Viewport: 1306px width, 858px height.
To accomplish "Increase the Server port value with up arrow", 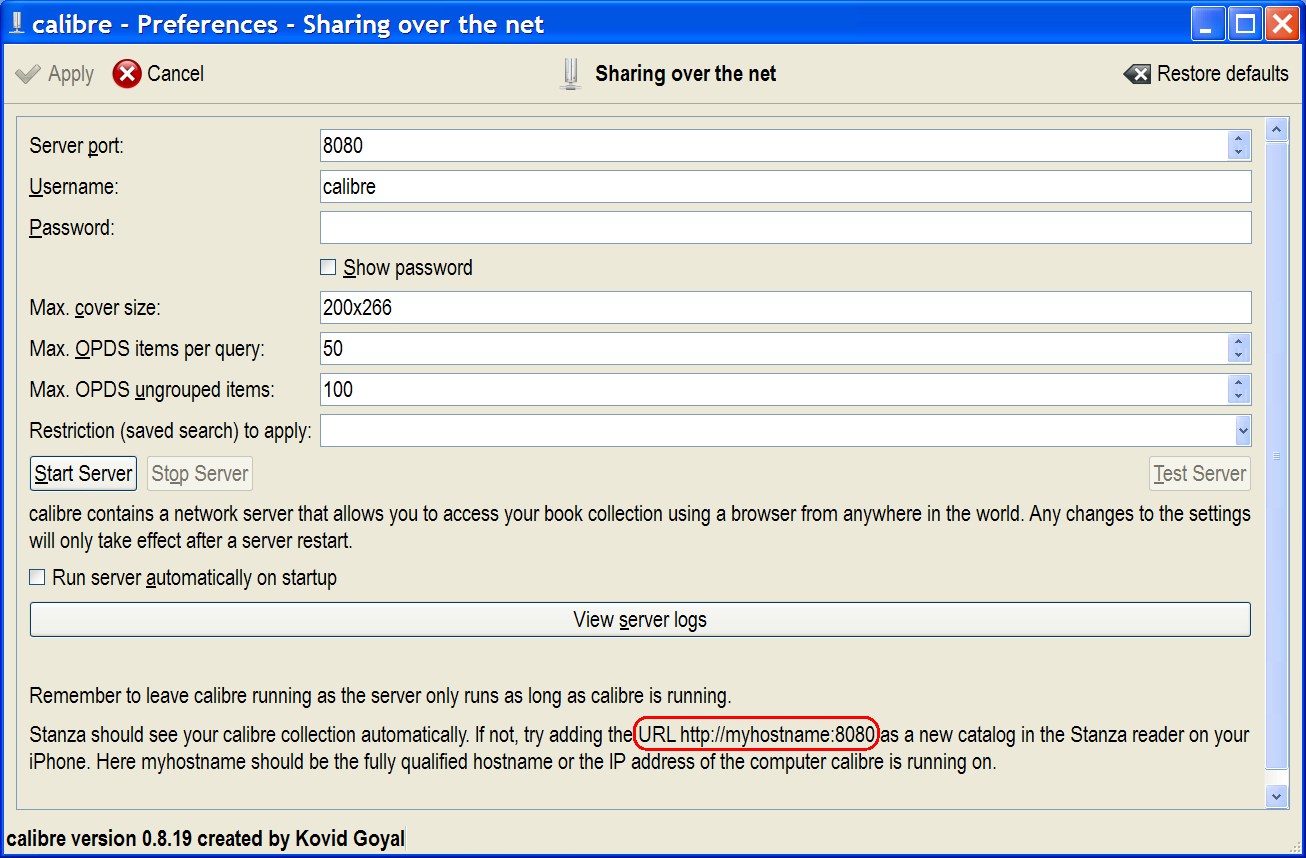I will click(1239, 138).
